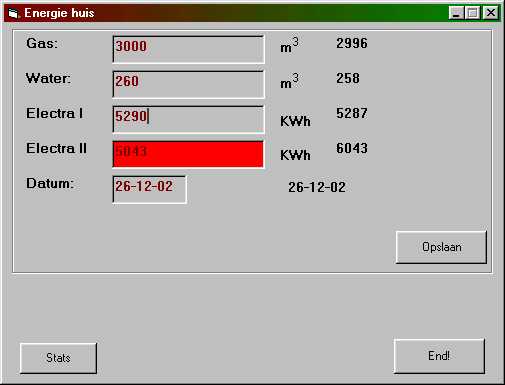505x385 pixels.
Task: Click the KWh unit beside Electra II
Action: [295, 155]
